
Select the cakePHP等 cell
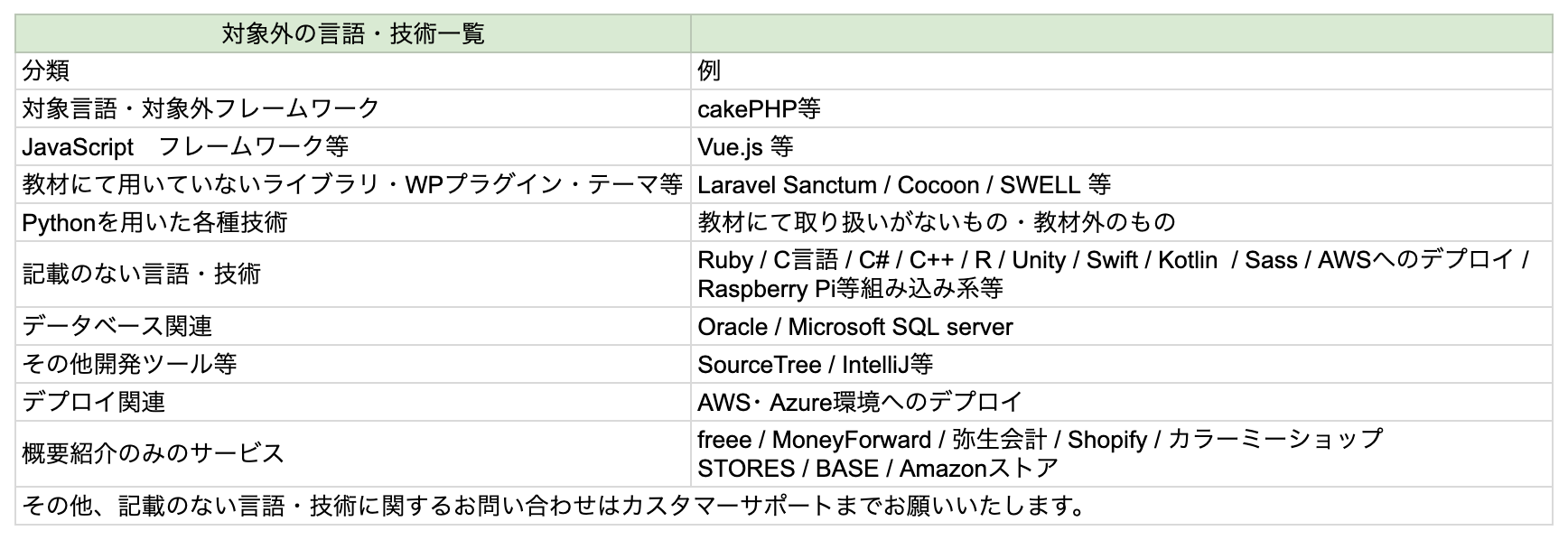1122,108
